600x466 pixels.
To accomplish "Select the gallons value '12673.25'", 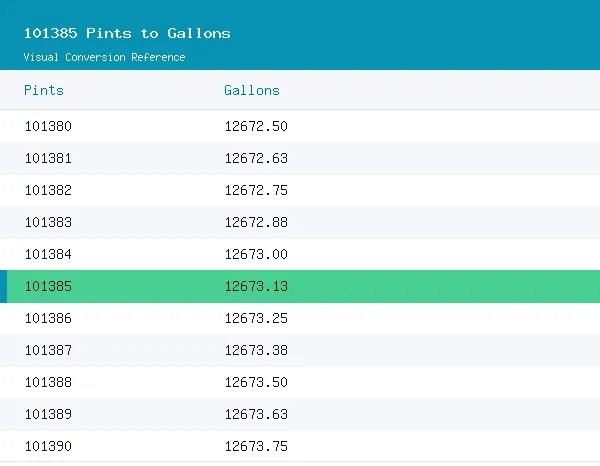I will point(256,318).
